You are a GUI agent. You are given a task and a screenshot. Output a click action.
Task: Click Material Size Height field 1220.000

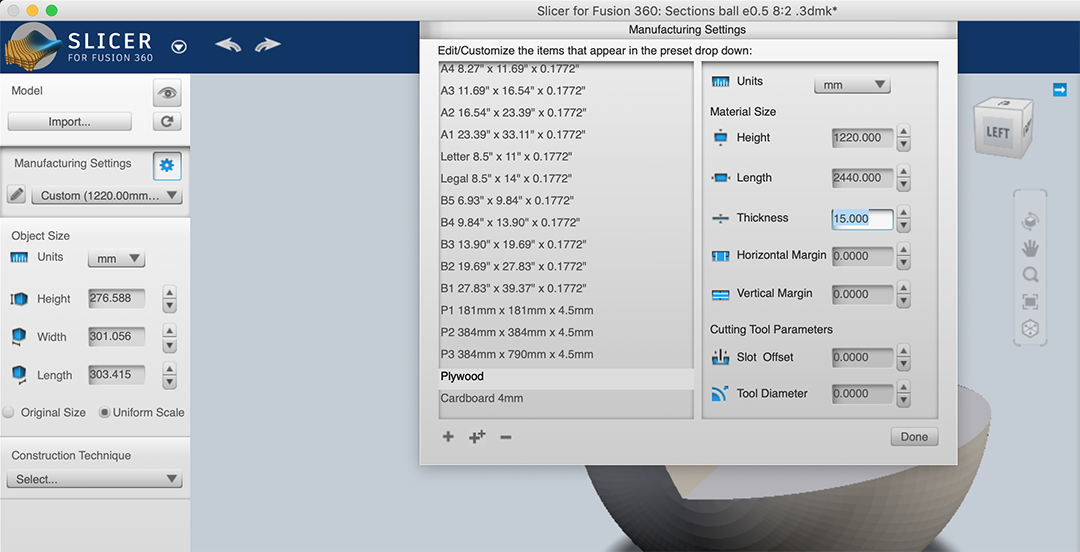[x=862, y=138]
